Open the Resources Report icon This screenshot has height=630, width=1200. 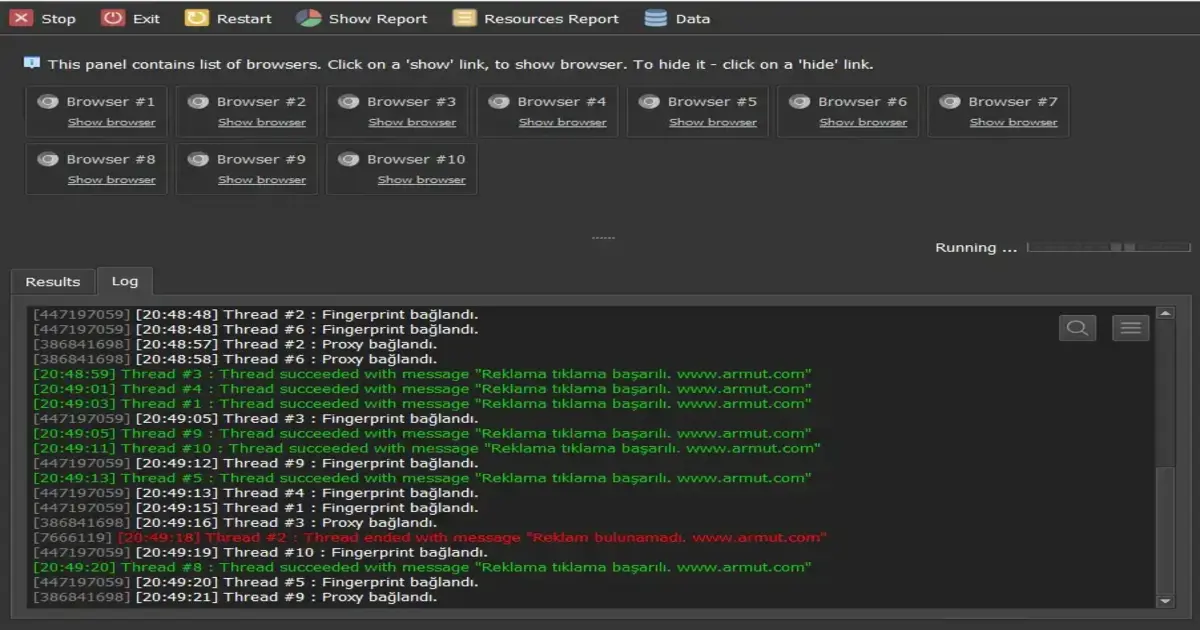(x=464, y=18)
